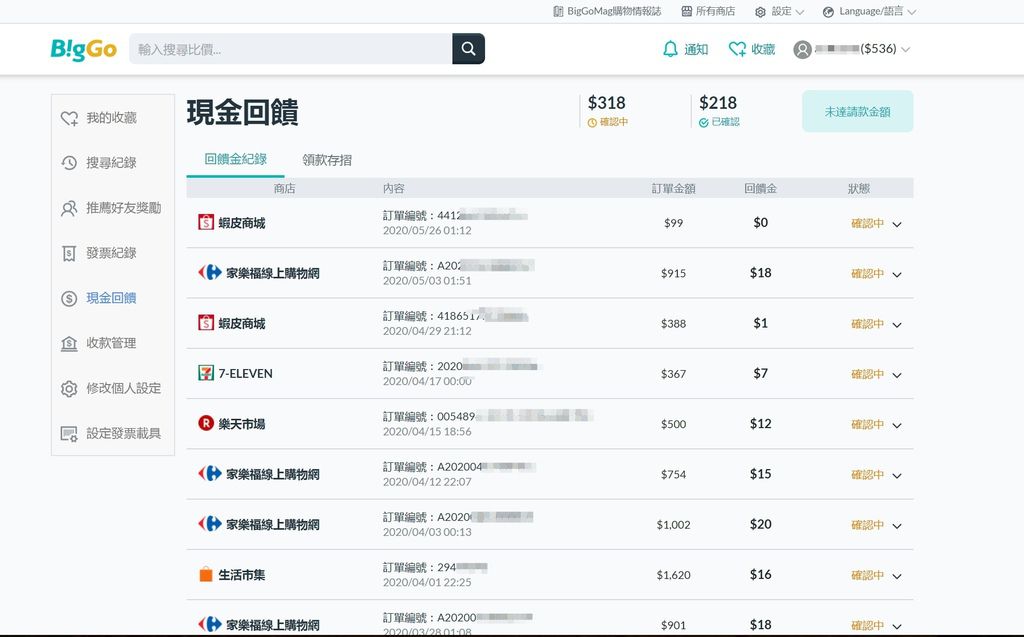Open the account ($536) dropdown

(904, 50)
